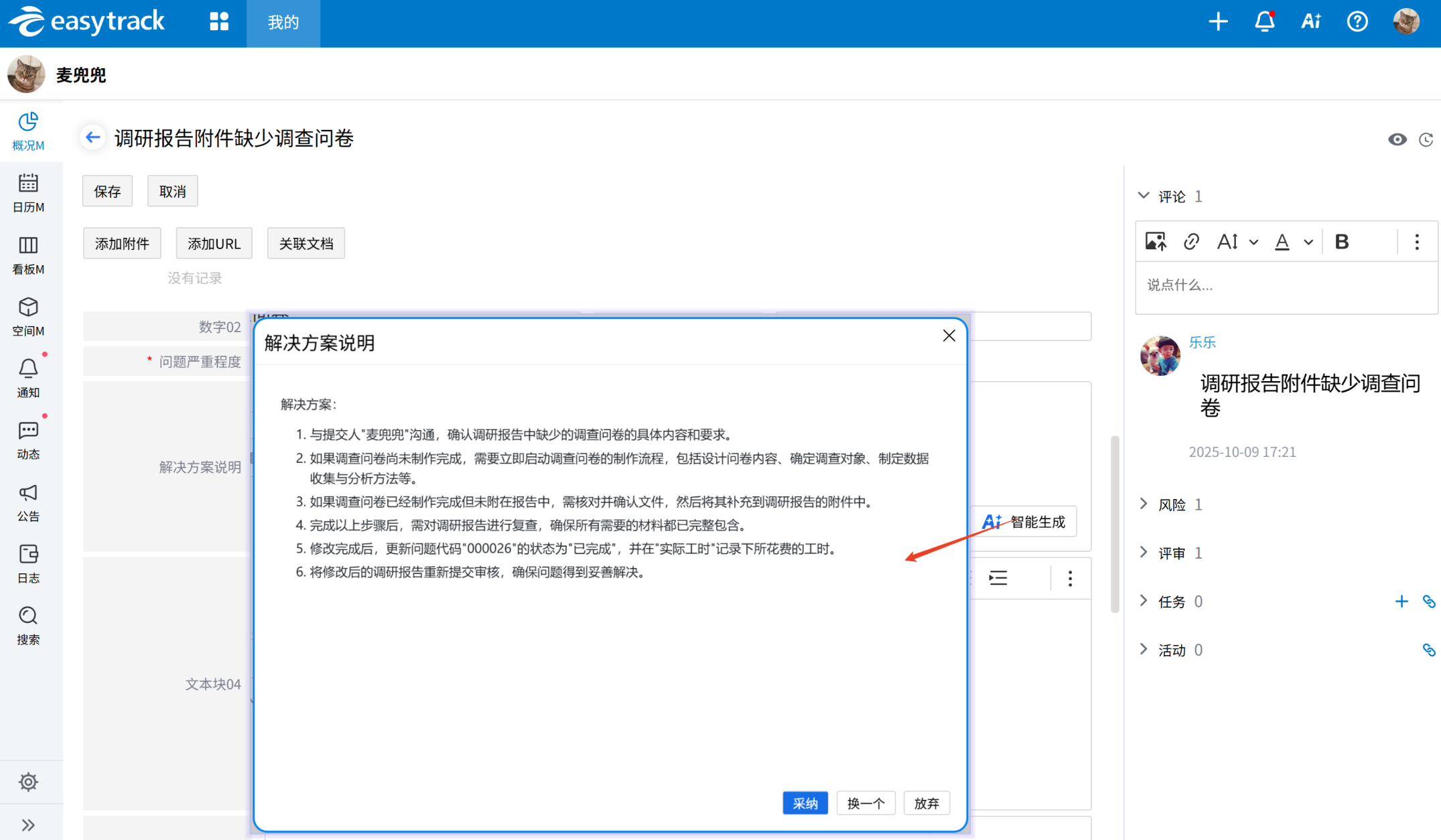Click the 采纳 button in dialog
This screenshot has height=840, width=1441.
(805, 802)
